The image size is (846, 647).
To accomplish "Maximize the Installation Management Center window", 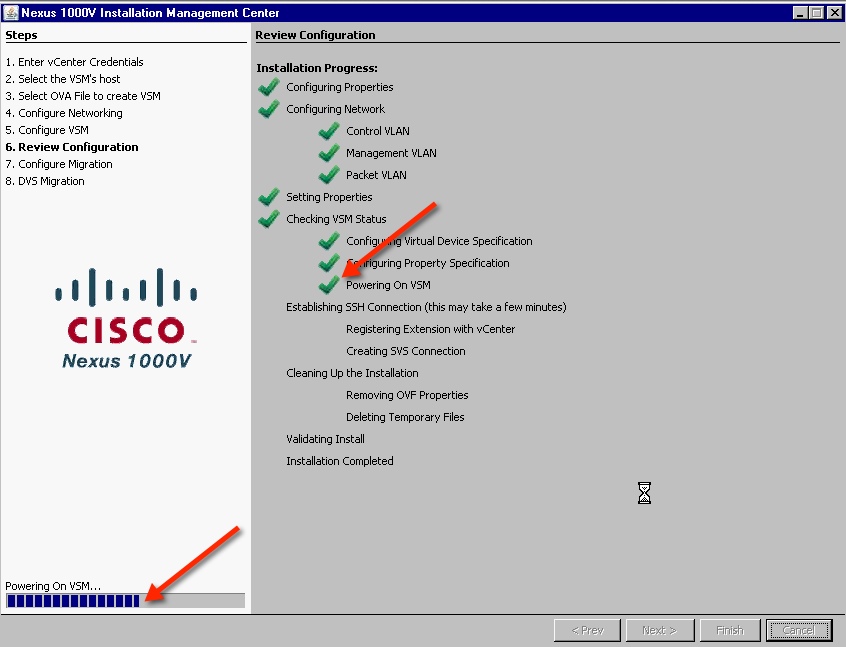I will [x=817, y=12].
